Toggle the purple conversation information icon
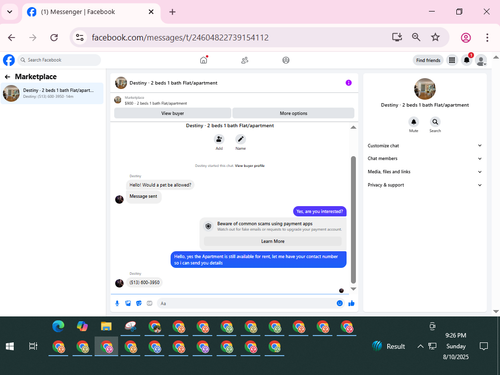This screenshot has width=500, height=375. (x=348, y=83)
